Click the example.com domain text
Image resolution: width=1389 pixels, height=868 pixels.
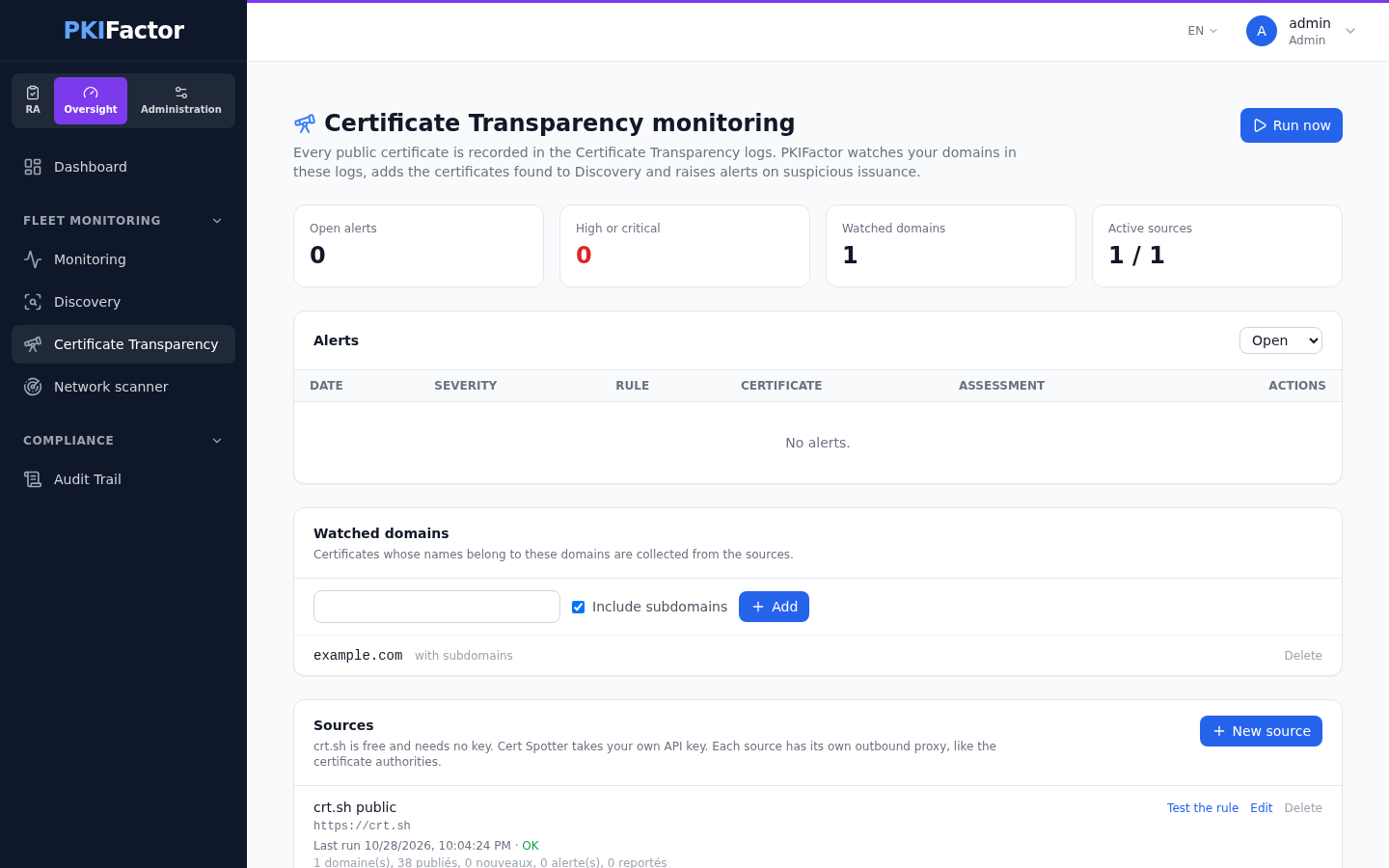click(358, 656)
